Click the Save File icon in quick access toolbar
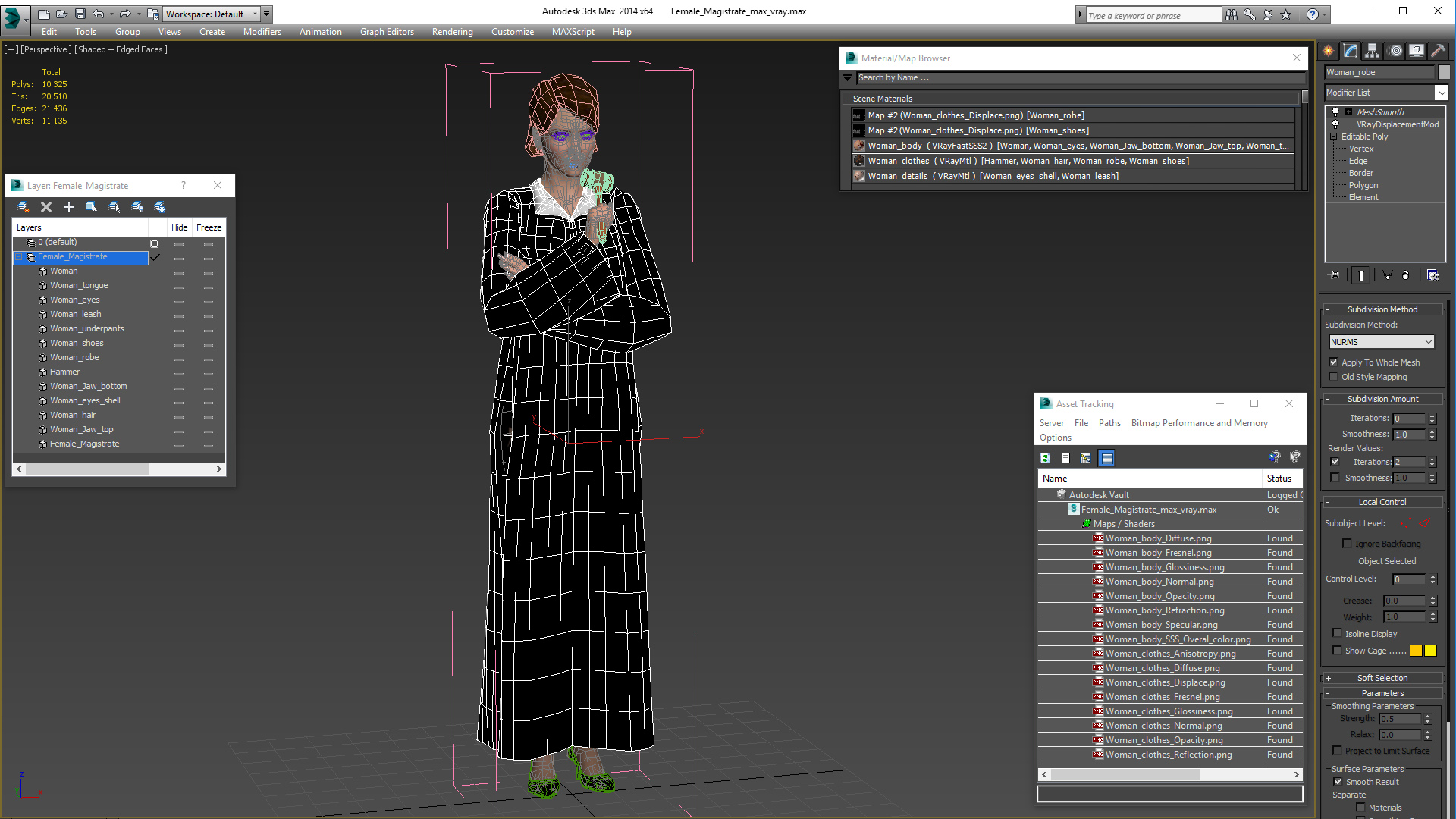The image size is (1456, 819). (79, 14)
